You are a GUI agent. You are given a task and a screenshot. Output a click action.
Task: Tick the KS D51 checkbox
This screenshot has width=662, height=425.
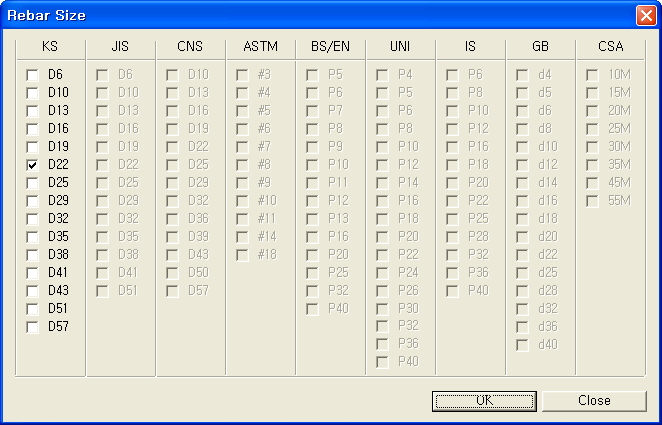[x=32, y=309]
